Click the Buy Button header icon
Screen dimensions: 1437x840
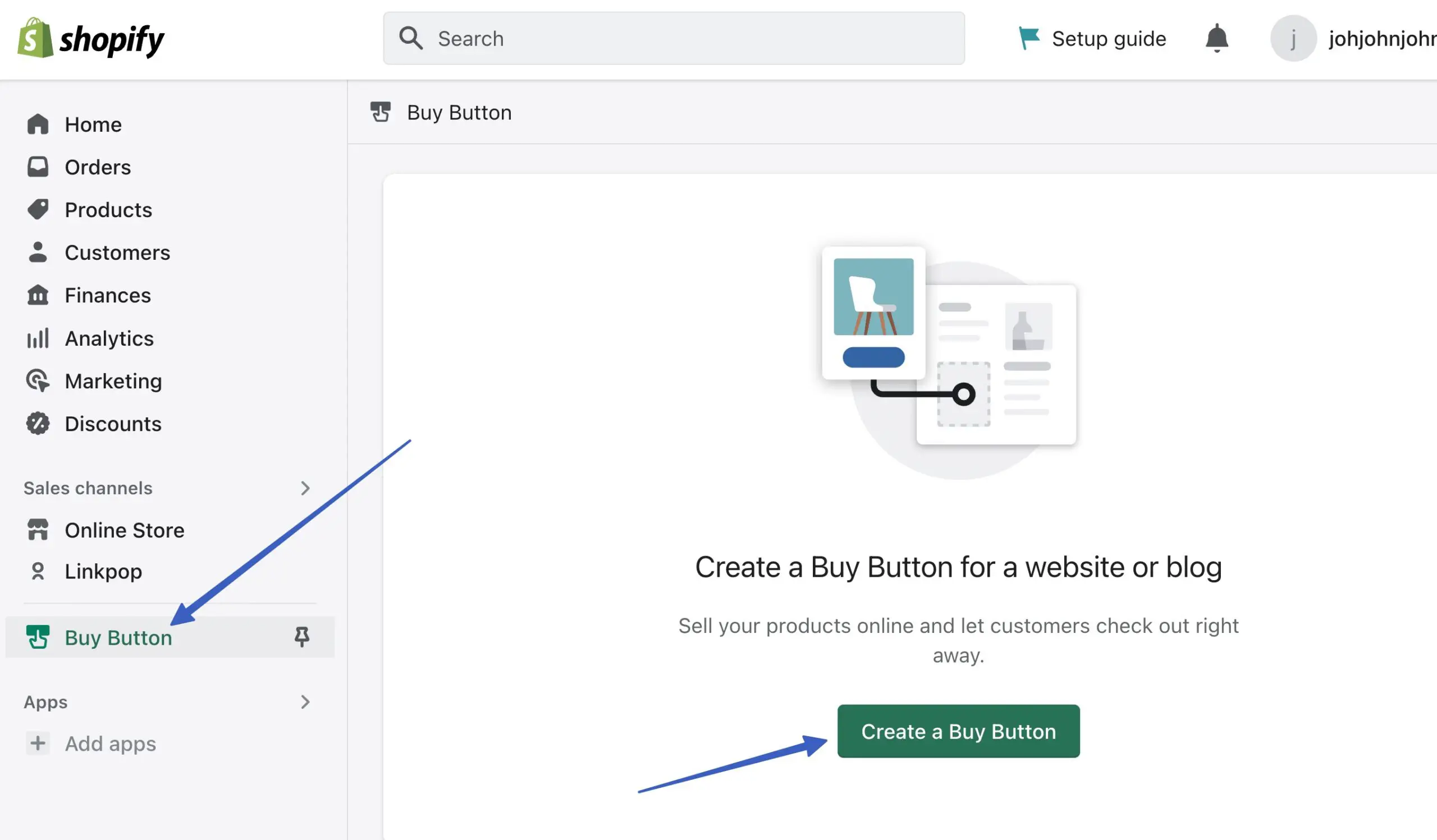(x=381, y=112)
